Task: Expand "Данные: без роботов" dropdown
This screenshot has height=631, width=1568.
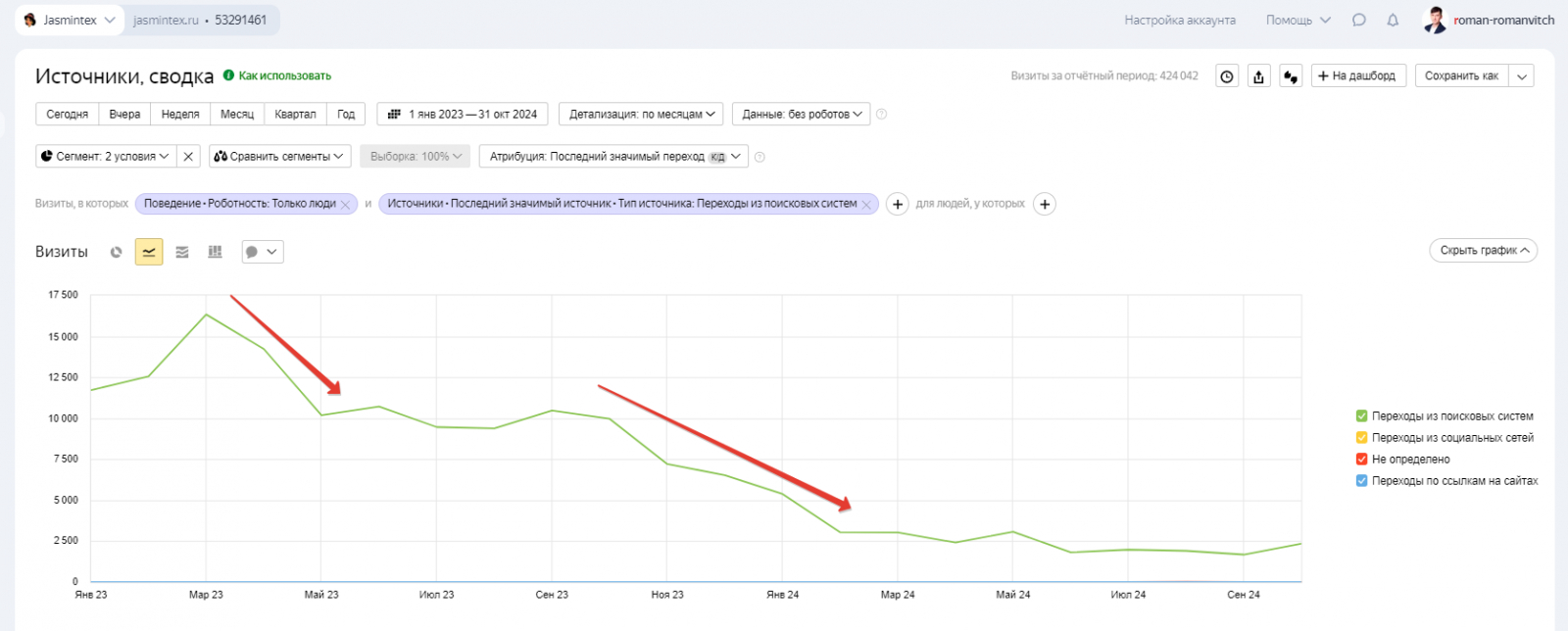Action: click(x=802, y=115)
